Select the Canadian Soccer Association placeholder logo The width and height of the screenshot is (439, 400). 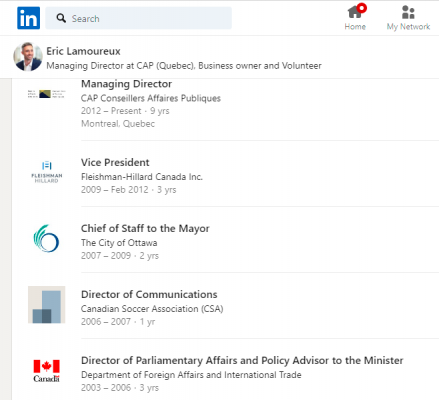tap(46, 305)
